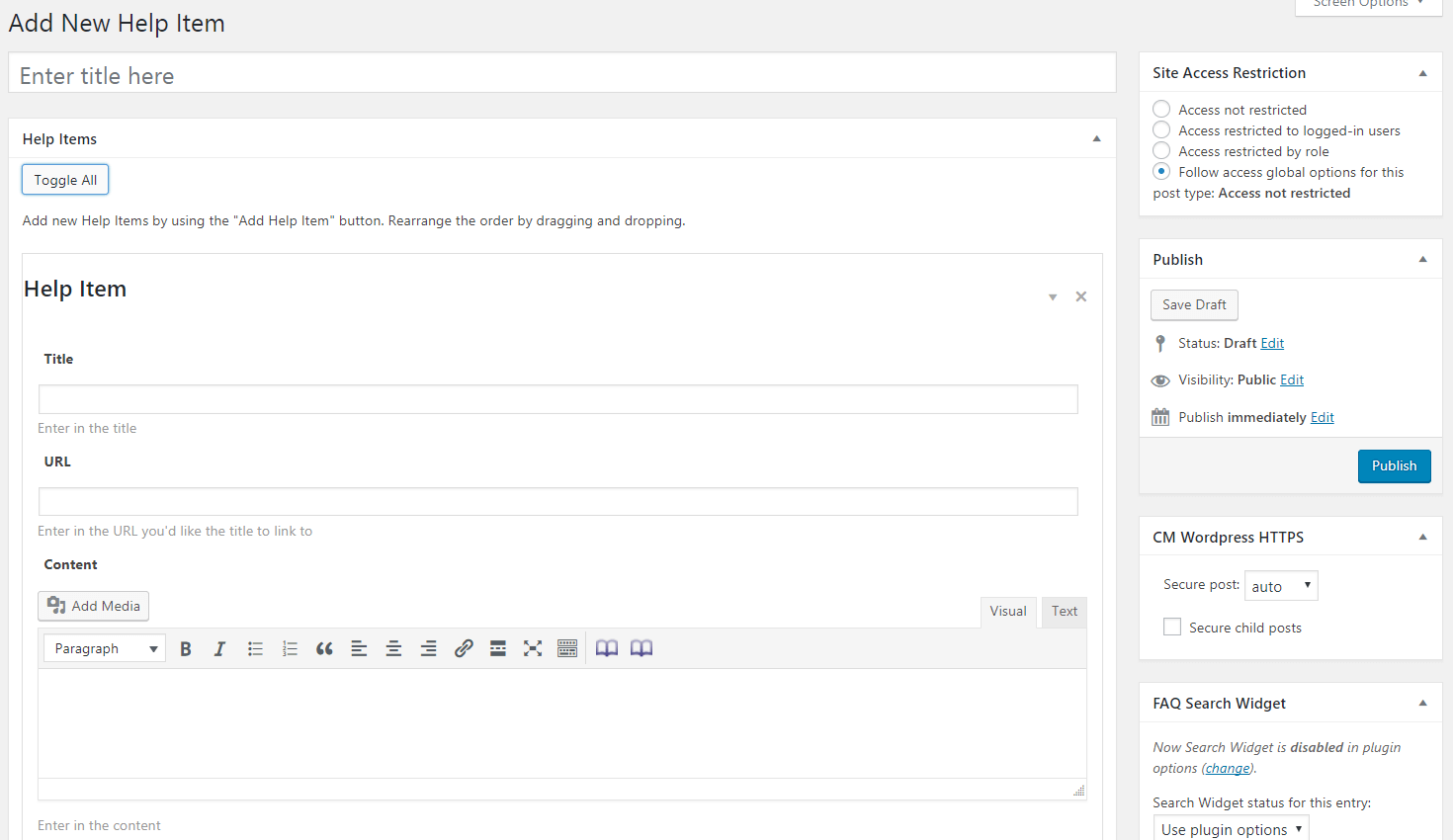This screenshot has height=840, width=1453.
Task: Choose "Access restricted by role" option
Action: tap(1162, 151)
